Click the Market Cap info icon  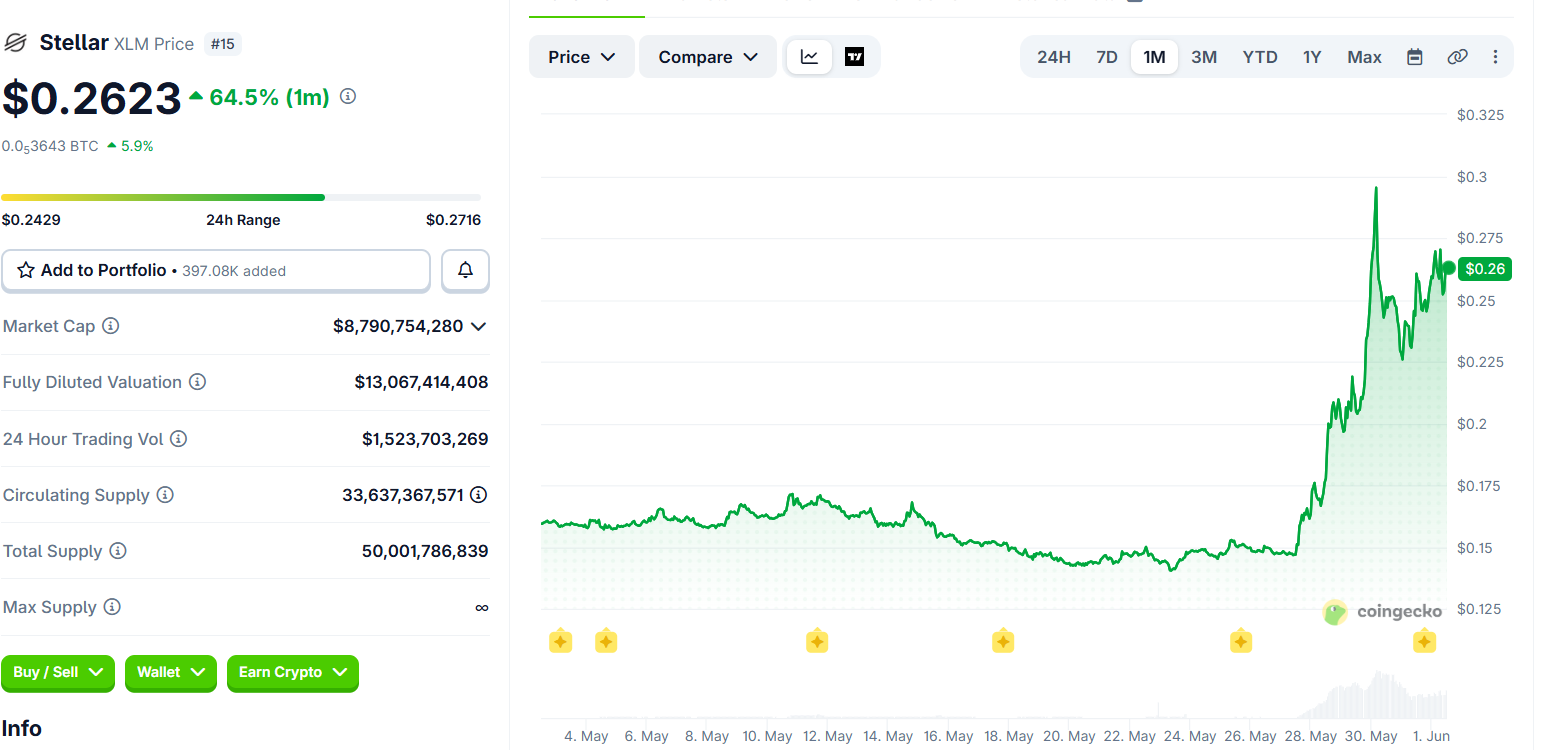[x=111, y=326]
